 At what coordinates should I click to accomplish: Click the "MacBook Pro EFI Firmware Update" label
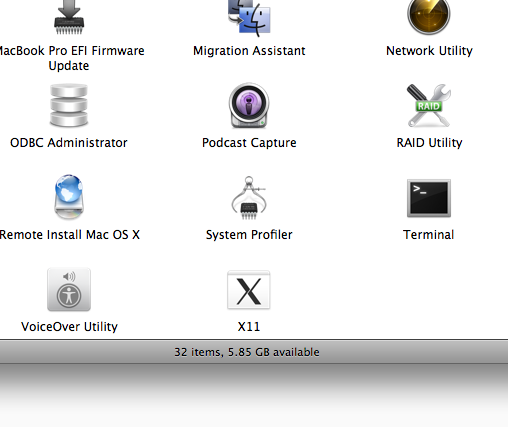click(72, 58)
